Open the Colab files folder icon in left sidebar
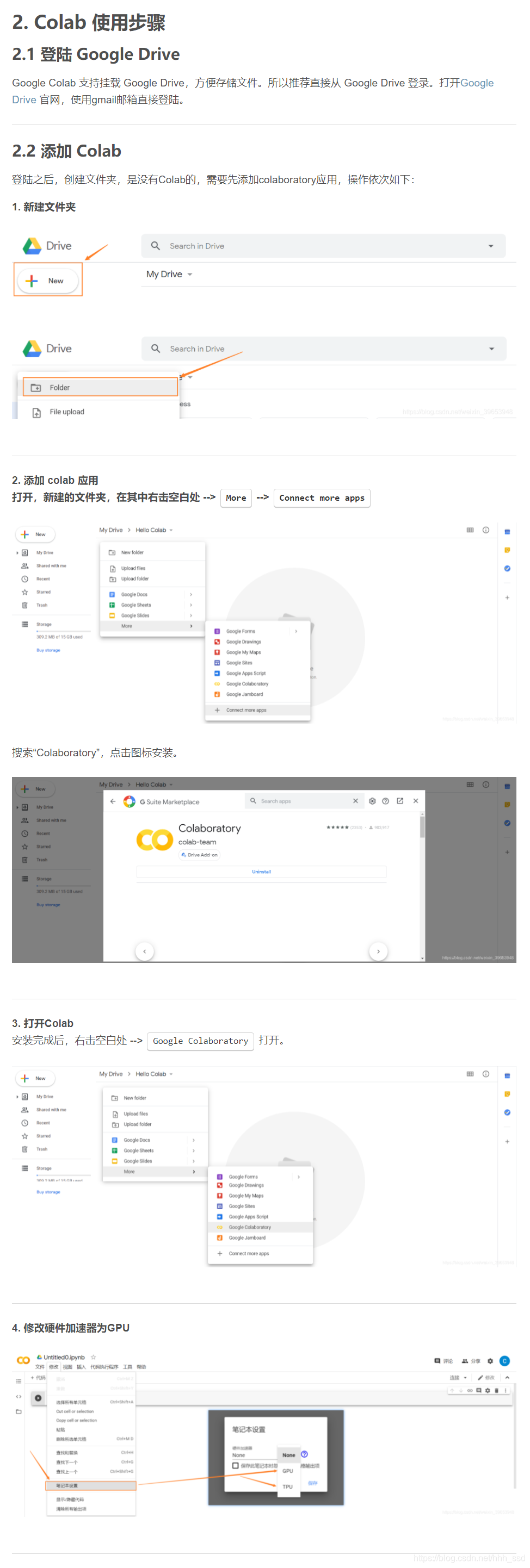Image resolution: width=530 pixels, height=1568 pixels. (x=19, y=1411)
